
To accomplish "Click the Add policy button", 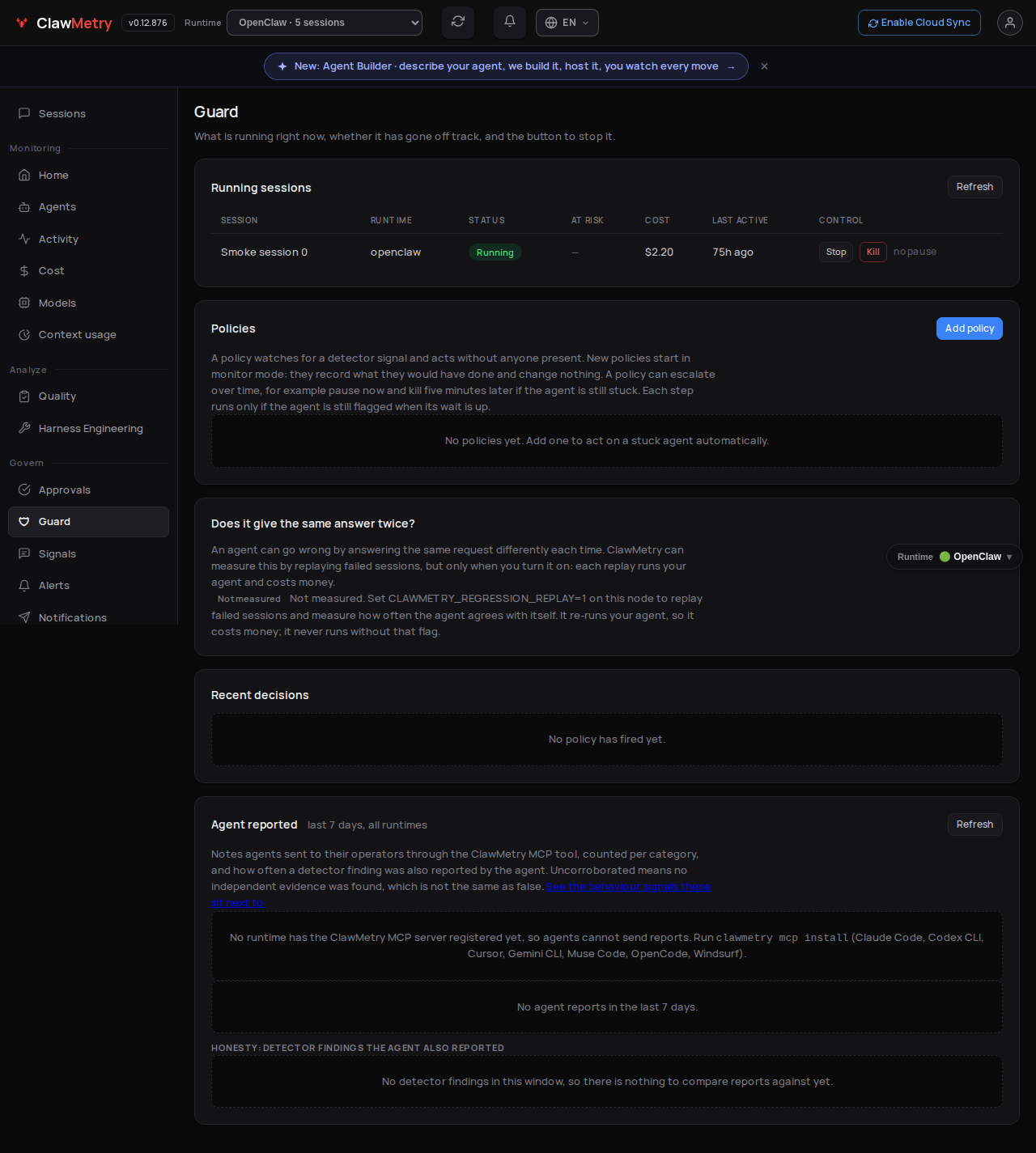I will (x=970, y=329).
